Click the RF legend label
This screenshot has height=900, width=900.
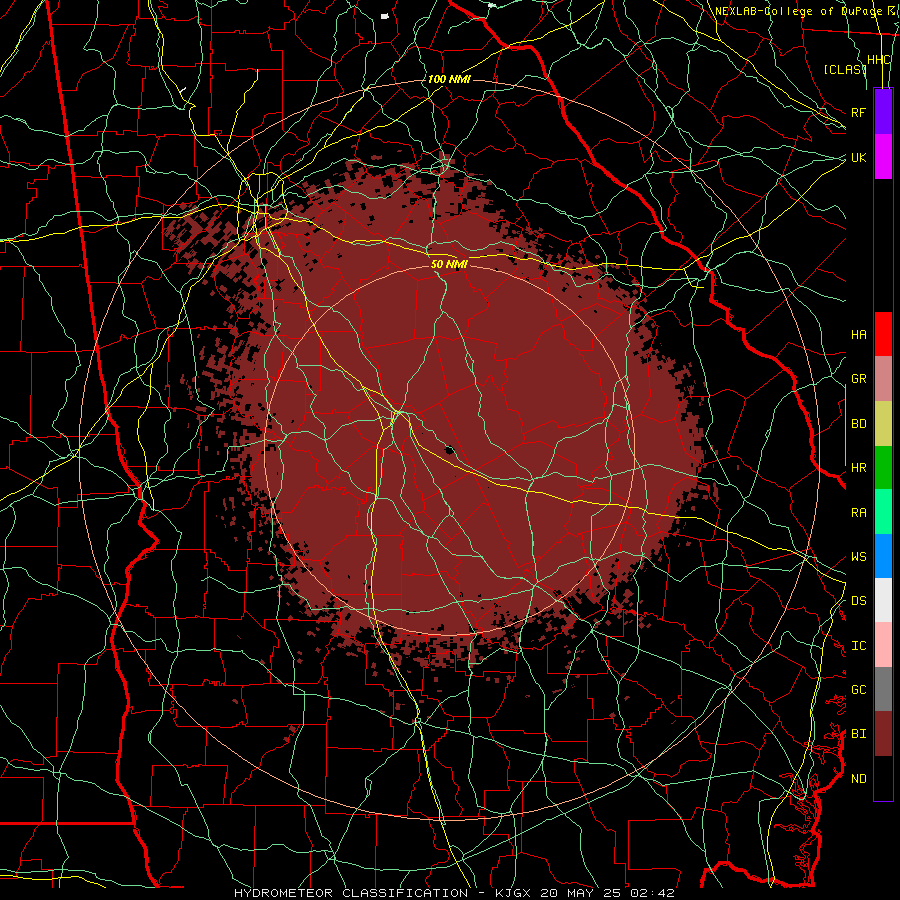click(x=859, y=112)
